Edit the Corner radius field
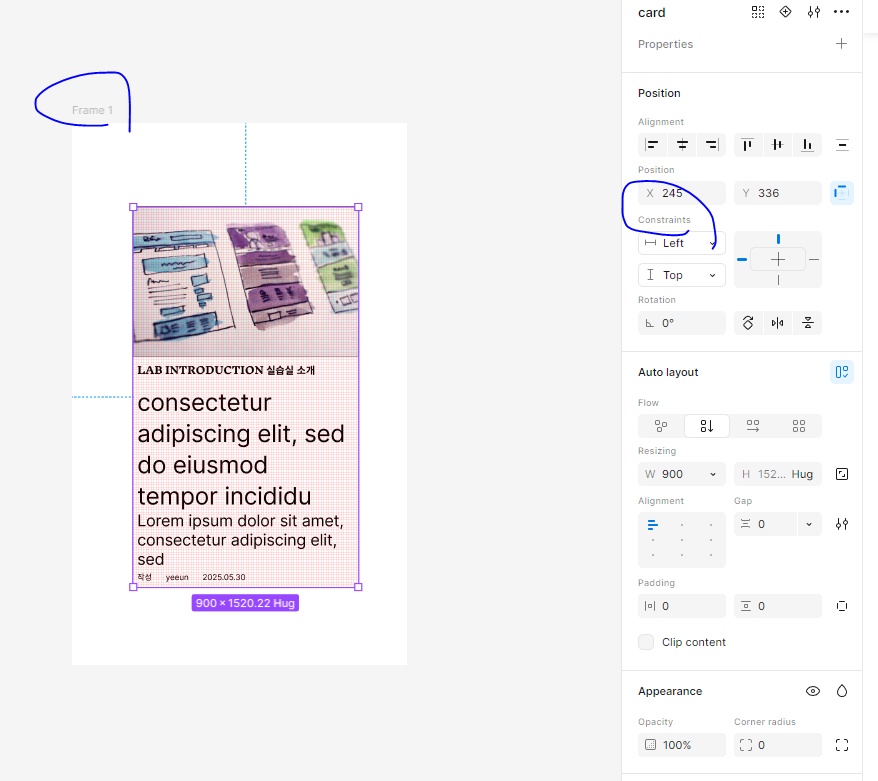Image resolution: width=878 pixels, height=781 pixels. pos(777,745)
